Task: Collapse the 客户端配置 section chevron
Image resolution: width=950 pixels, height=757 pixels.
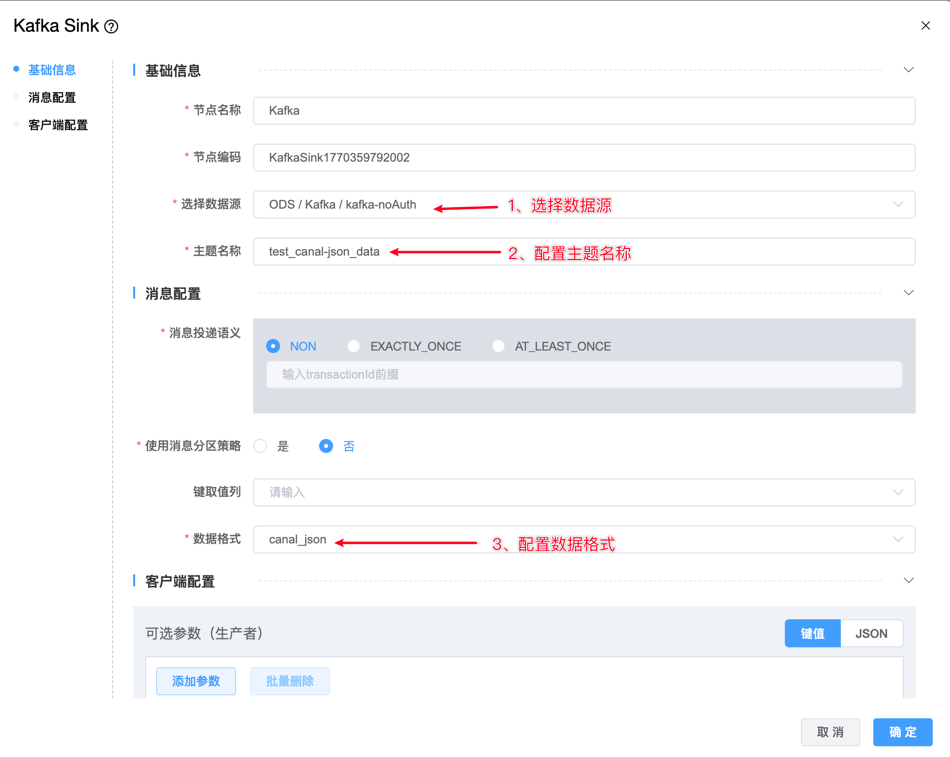Action: point(908,581)
